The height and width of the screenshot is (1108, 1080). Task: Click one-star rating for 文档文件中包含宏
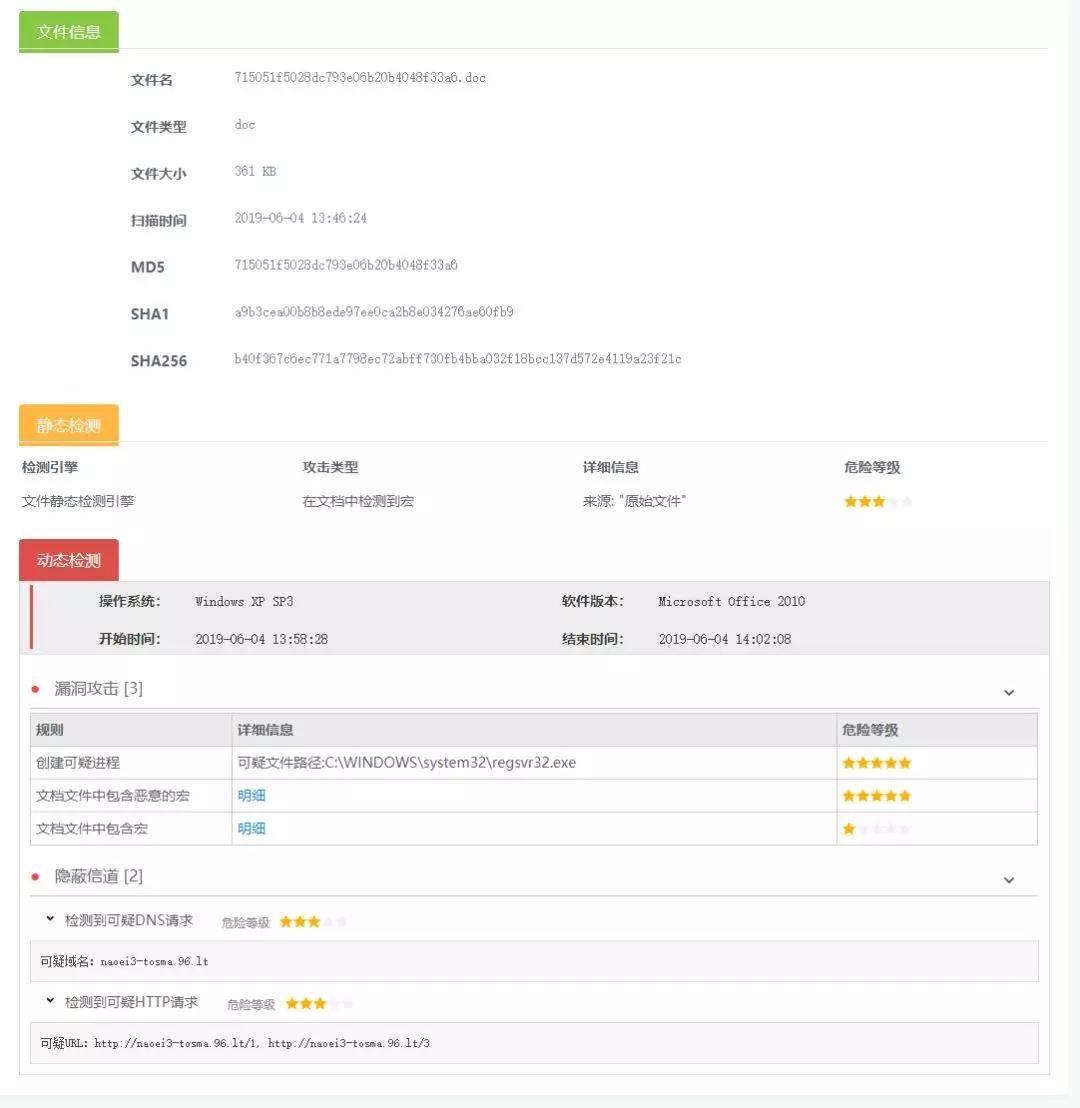coord(876,829)
